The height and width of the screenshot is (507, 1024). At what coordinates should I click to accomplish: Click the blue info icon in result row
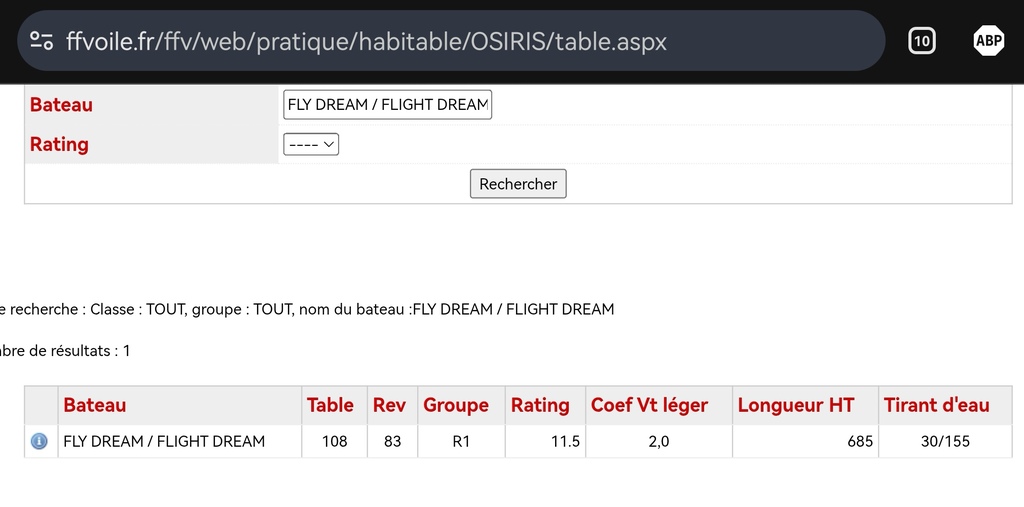pos(40,441)
